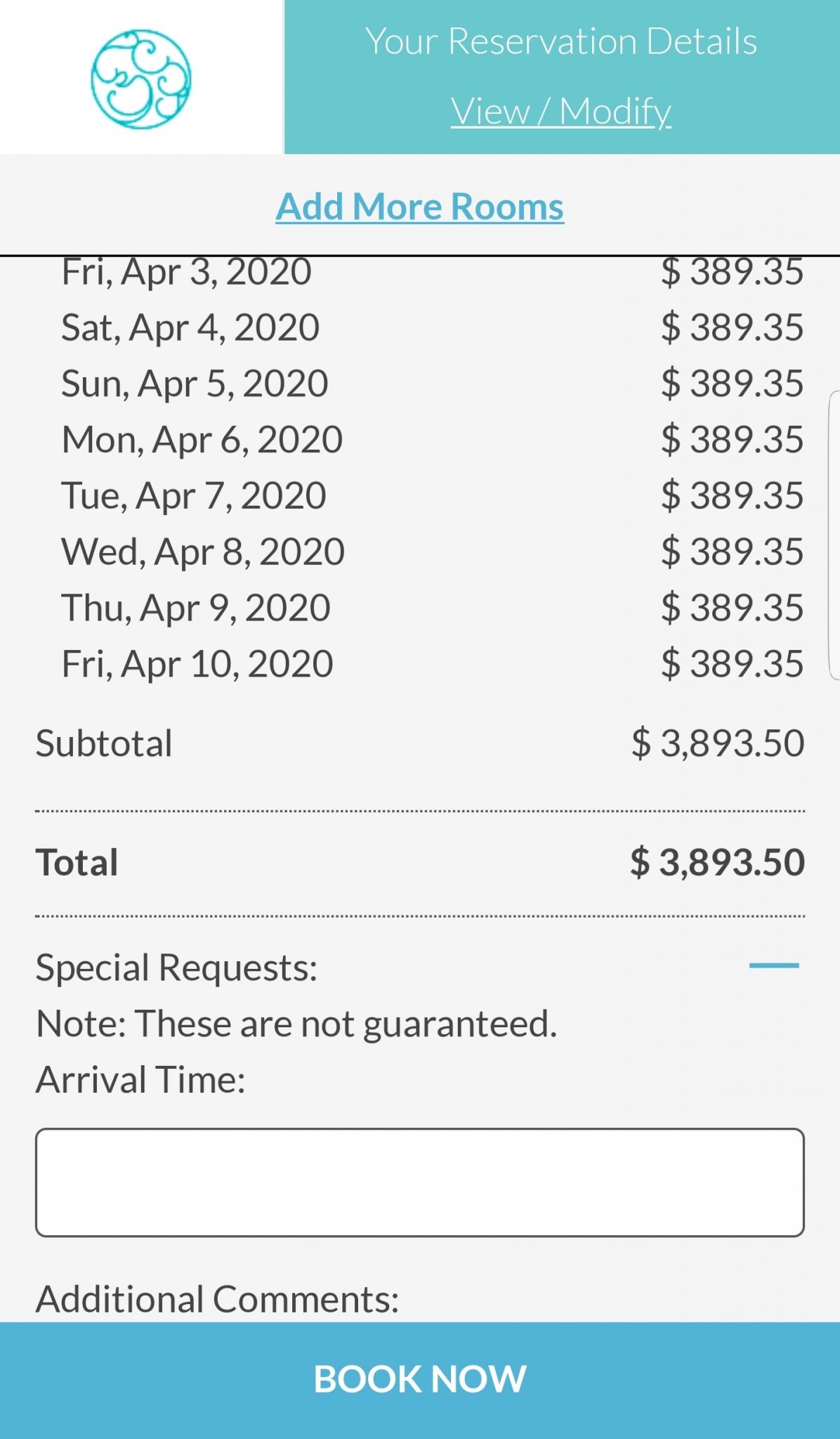Tap the Your Reservation Details header
Screen dimensions: 840x1439
(x=560, y=41)
